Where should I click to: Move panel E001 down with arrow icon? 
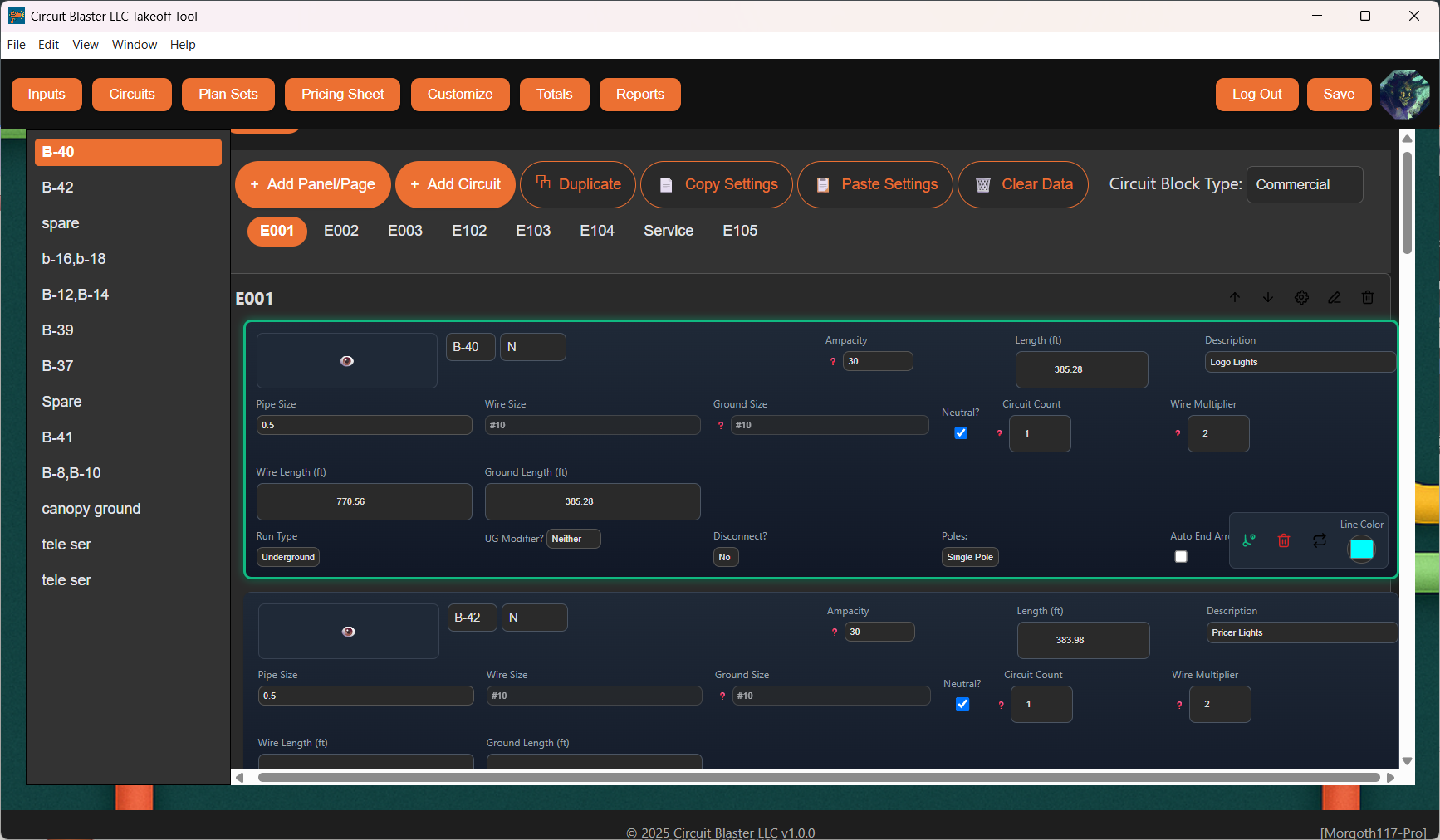pos(1268,297)
